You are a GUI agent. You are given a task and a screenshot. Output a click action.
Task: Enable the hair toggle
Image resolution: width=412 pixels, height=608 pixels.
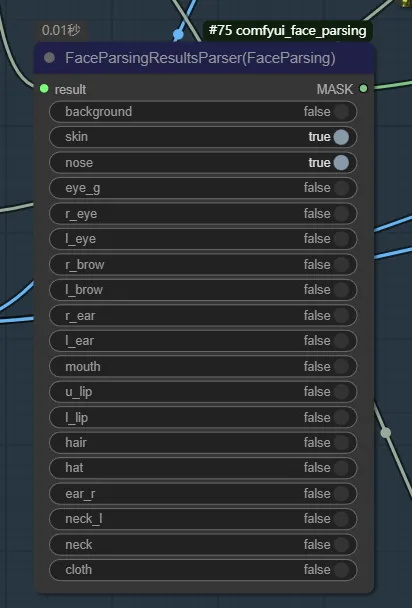coord(203,442)
